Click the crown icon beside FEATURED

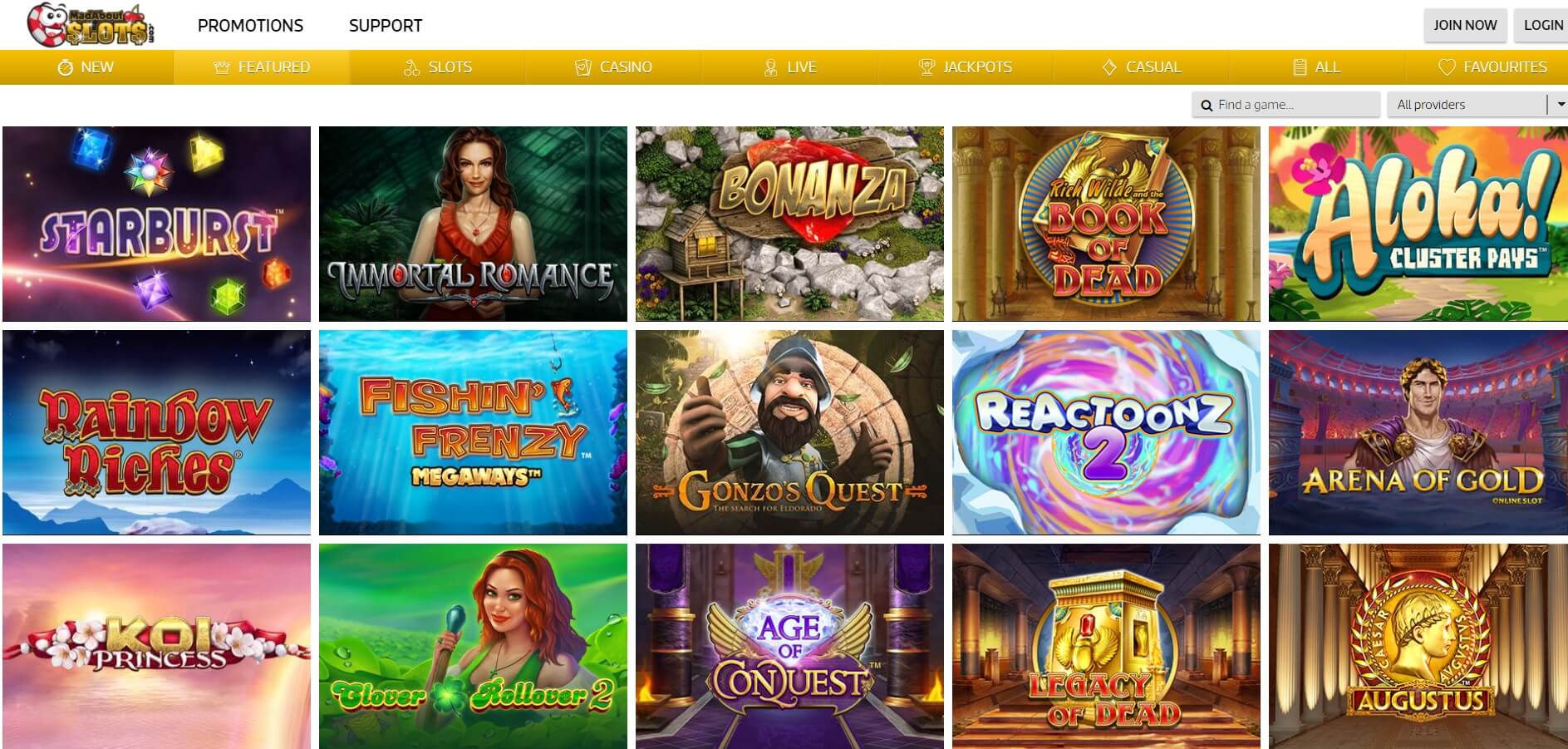(222, 67)
